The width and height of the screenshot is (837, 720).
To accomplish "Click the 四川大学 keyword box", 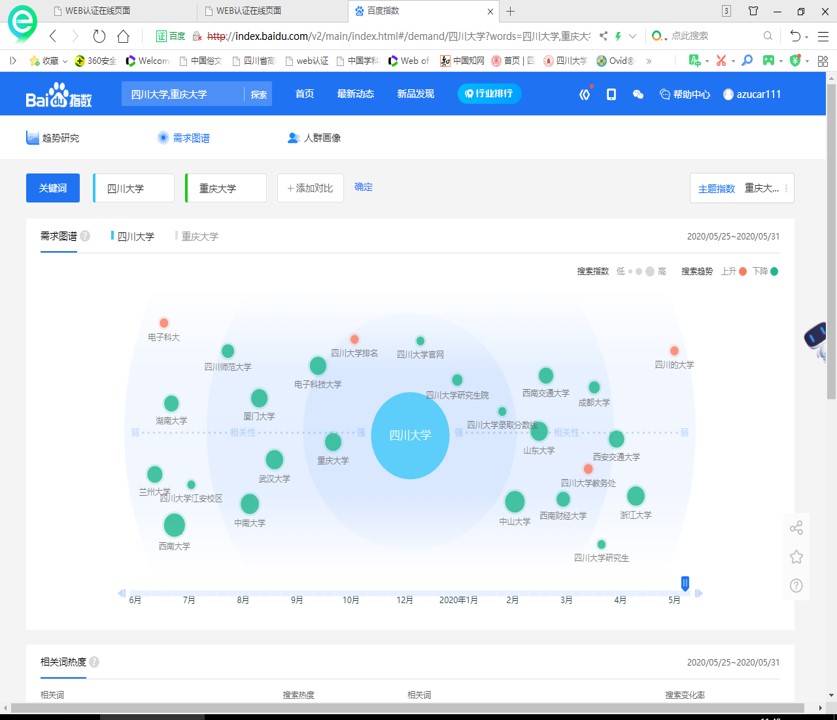I will click(134, 188).
